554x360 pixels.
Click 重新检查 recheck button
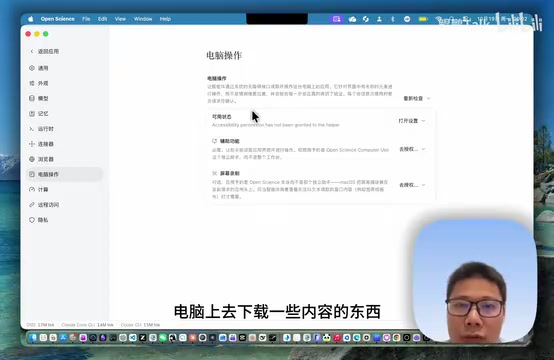[413, 99]
